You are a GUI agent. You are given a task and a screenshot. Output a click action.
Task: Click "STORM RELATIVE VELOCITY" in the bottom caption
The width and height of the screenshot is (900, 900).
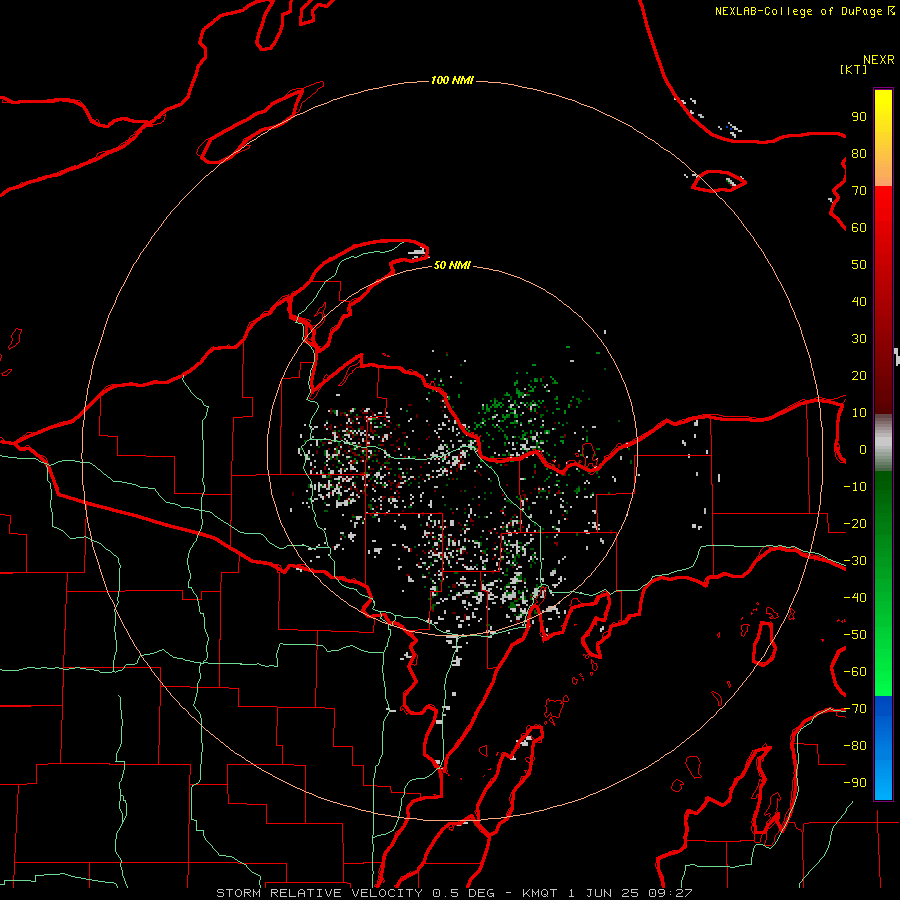point(319,893)
